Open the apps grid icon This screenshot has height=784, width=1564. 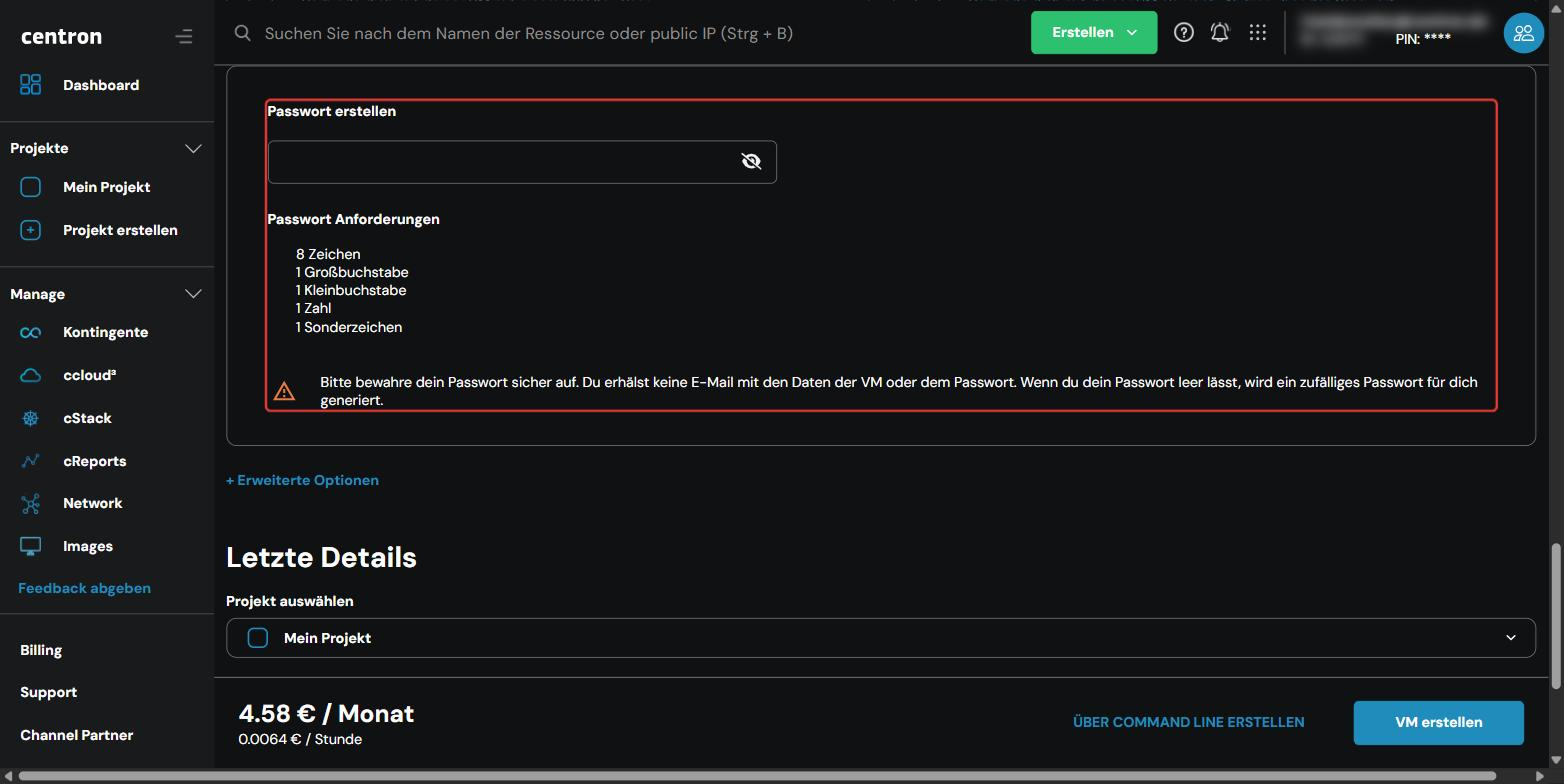tap(1258, 32)
